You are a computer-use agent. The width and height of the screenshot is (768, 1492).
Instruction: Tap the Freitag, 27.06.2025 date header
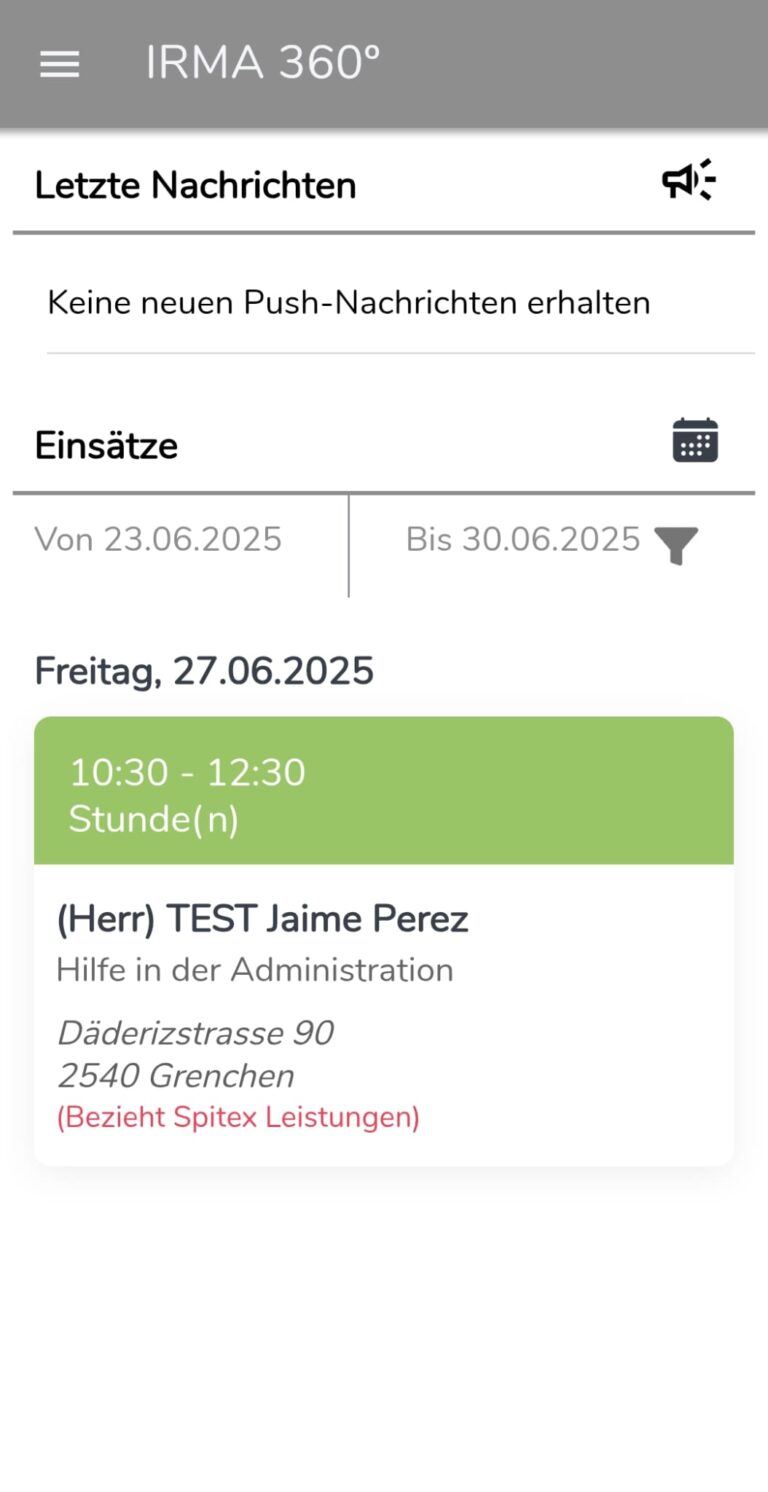click(x=204, y=671)
